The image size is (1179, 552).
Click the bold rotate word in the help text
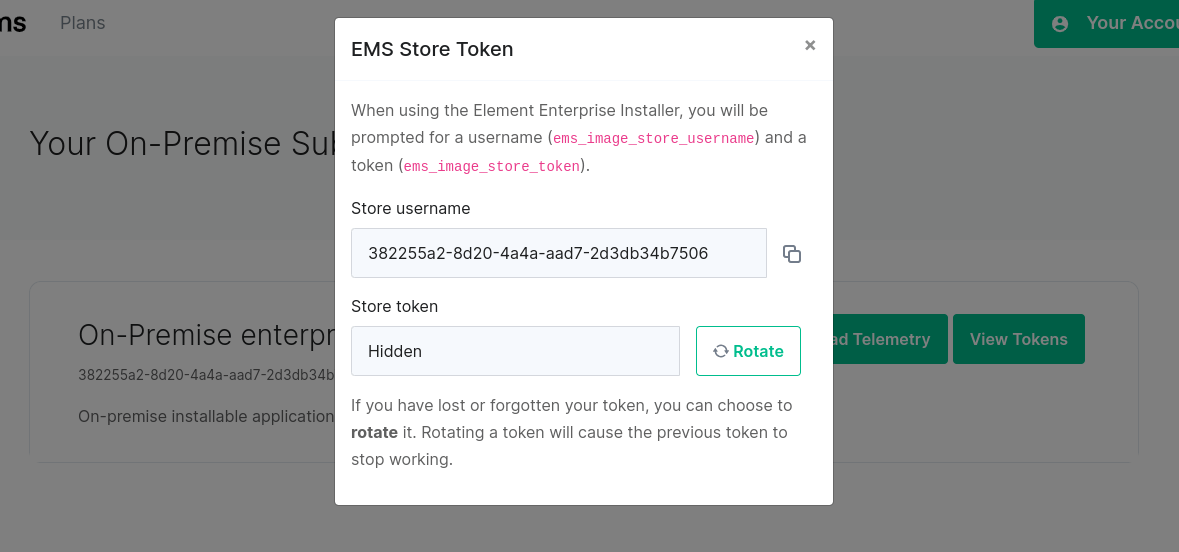pos(374,432)
